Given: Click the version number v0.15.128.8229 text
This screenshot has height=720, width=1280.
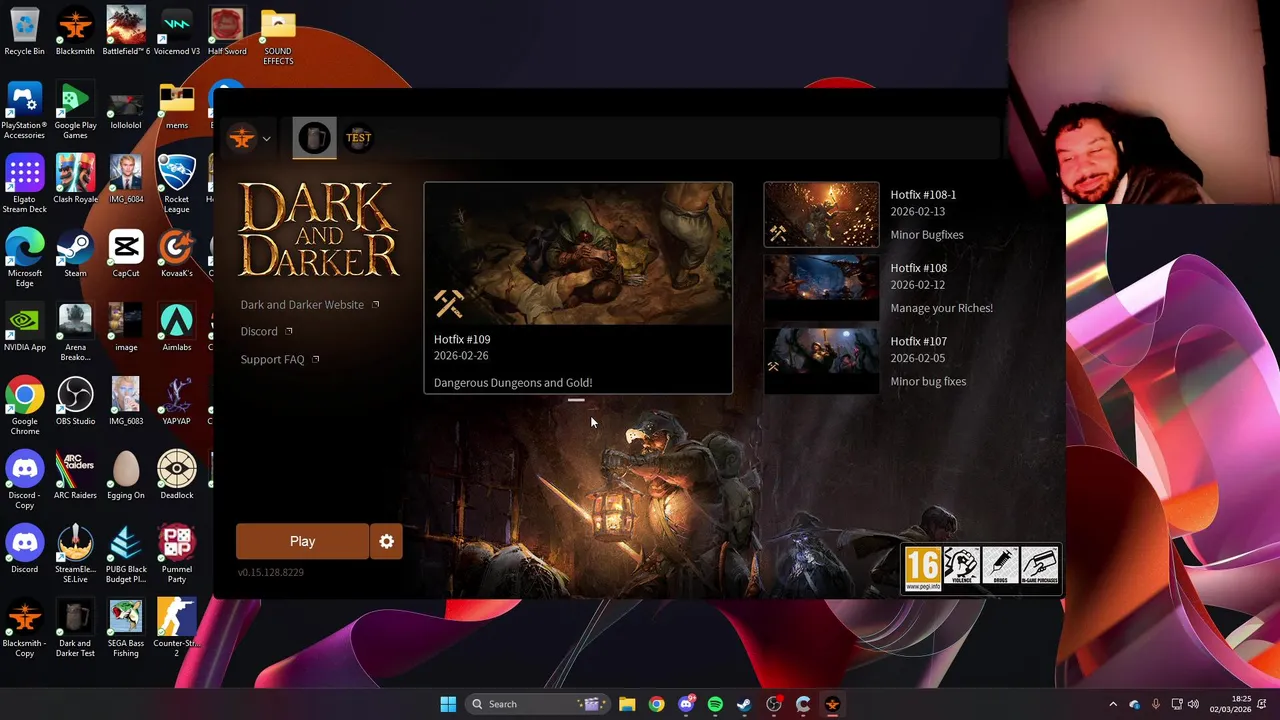Looking at the screenshot, I should [x=271, y=572].
